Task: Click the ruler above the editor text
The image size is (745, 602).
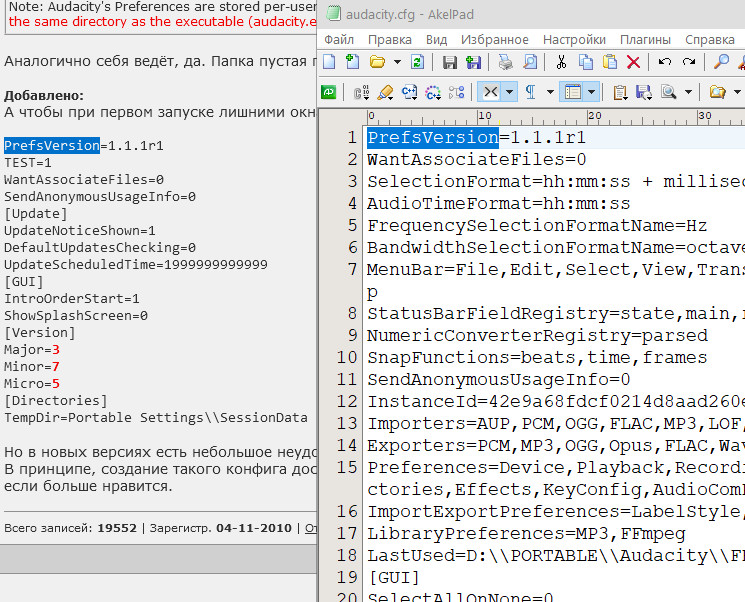Action: [x=556, y=117]
